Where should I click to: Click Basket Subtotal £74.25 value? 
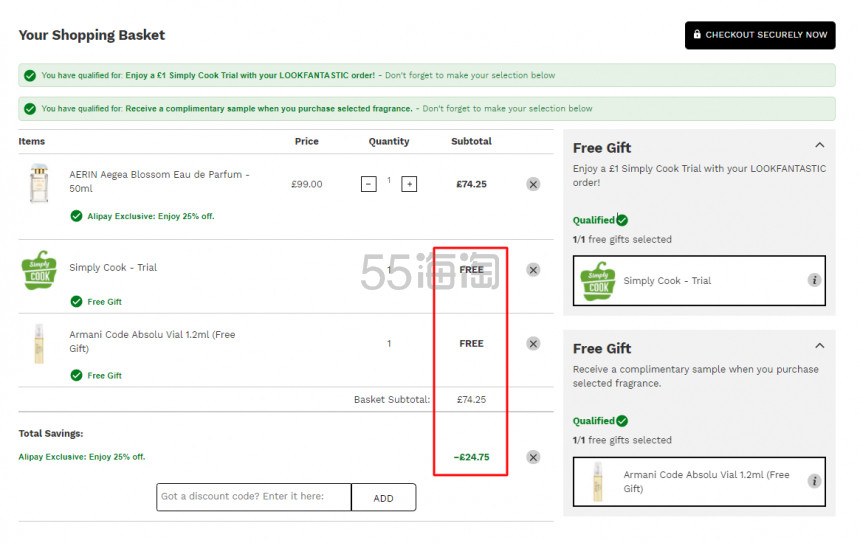coord(472,400)
